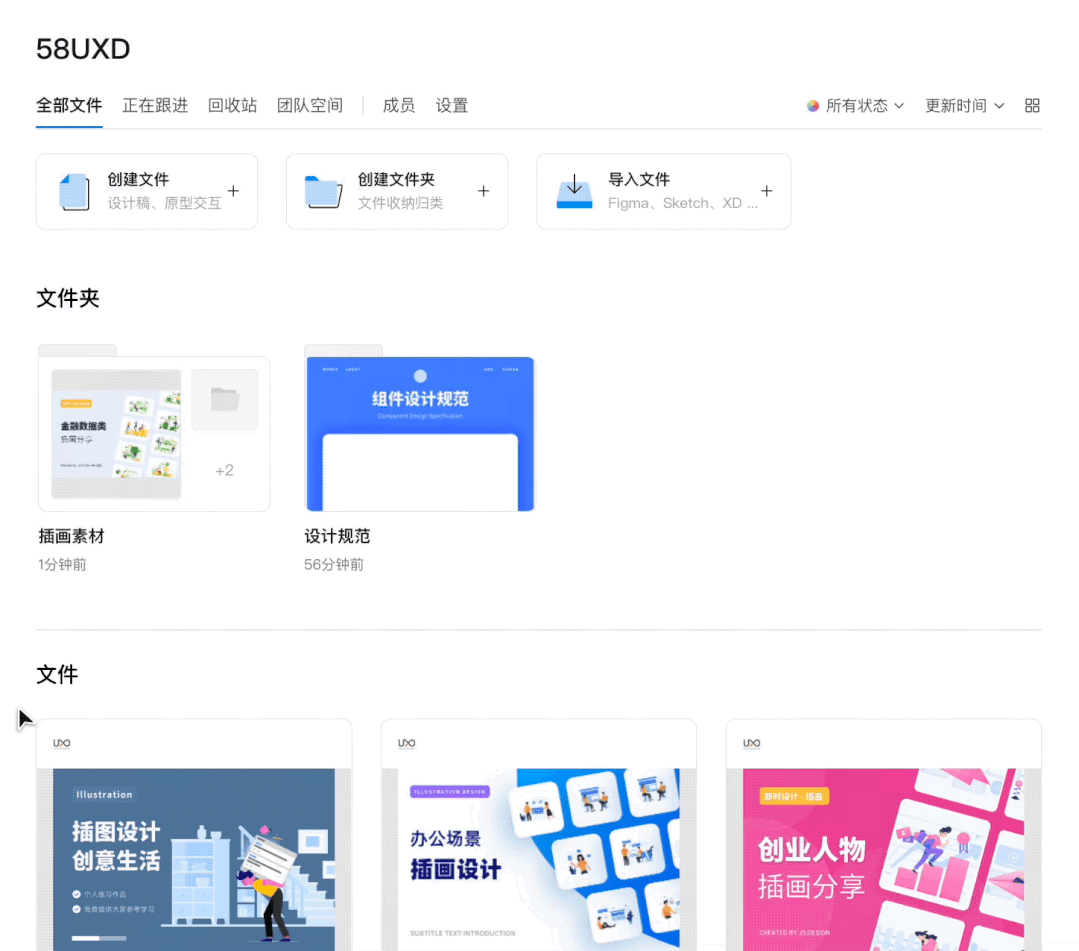This screenshot has width=1079, height=951.
Task: Click the 文件 section heading
Action: click(57, 674)
